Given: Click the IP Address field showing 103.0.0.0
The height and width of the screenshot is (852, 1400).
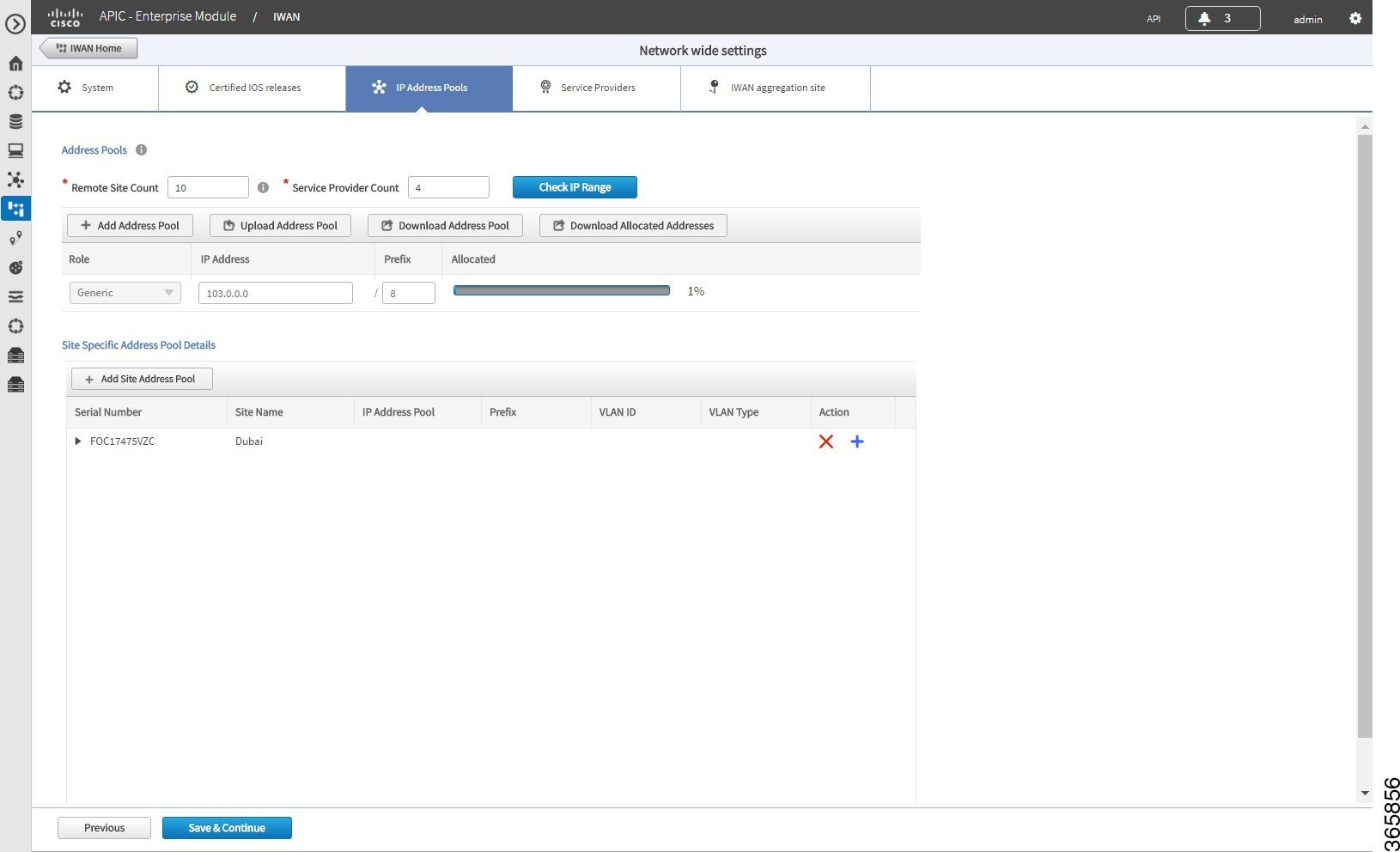Looking at the screenshot, I should (276, 293).
